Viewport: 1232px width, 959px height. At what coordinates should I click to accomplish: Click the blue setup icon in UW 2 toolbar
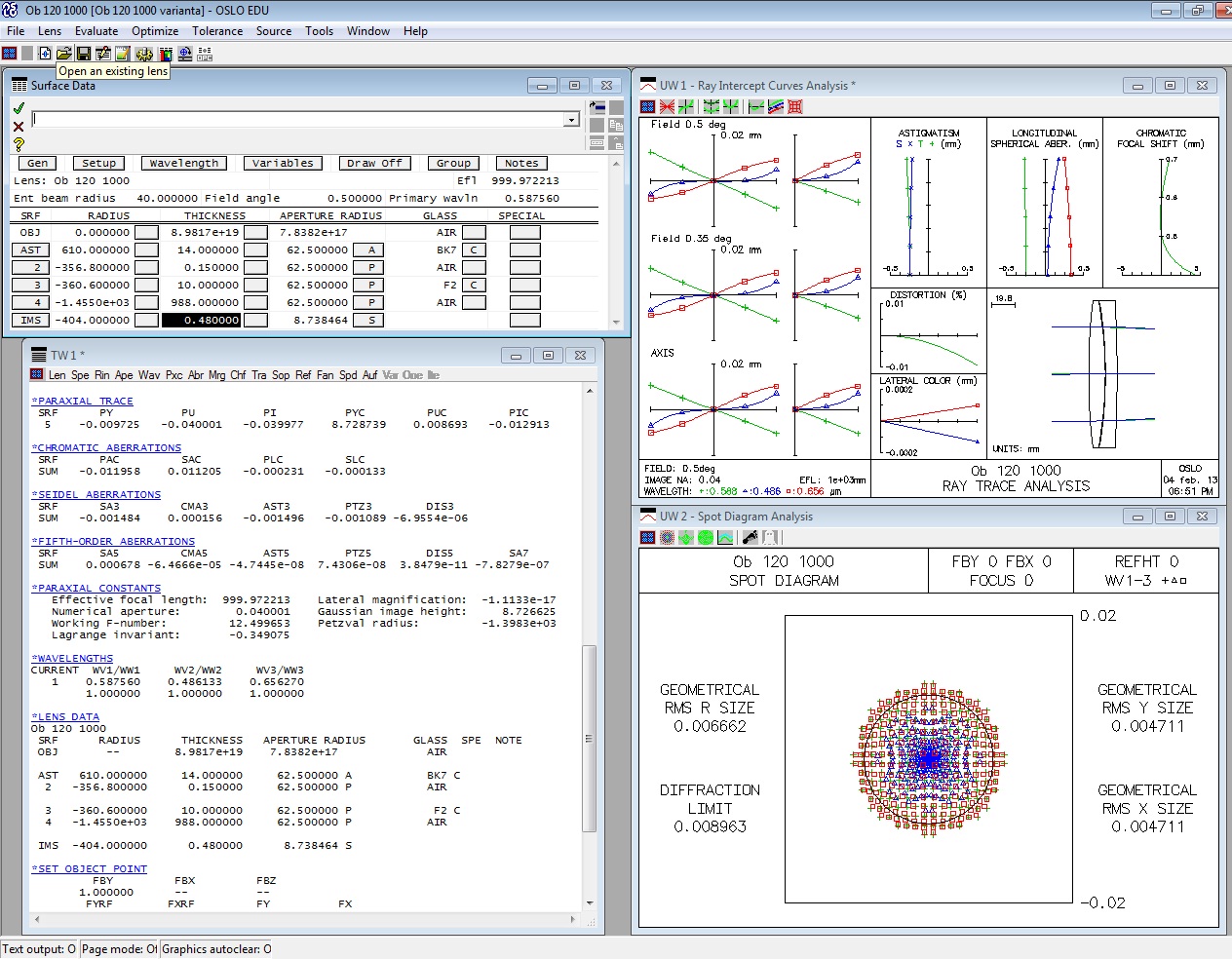pyautogui.click(x=647, y=537)
